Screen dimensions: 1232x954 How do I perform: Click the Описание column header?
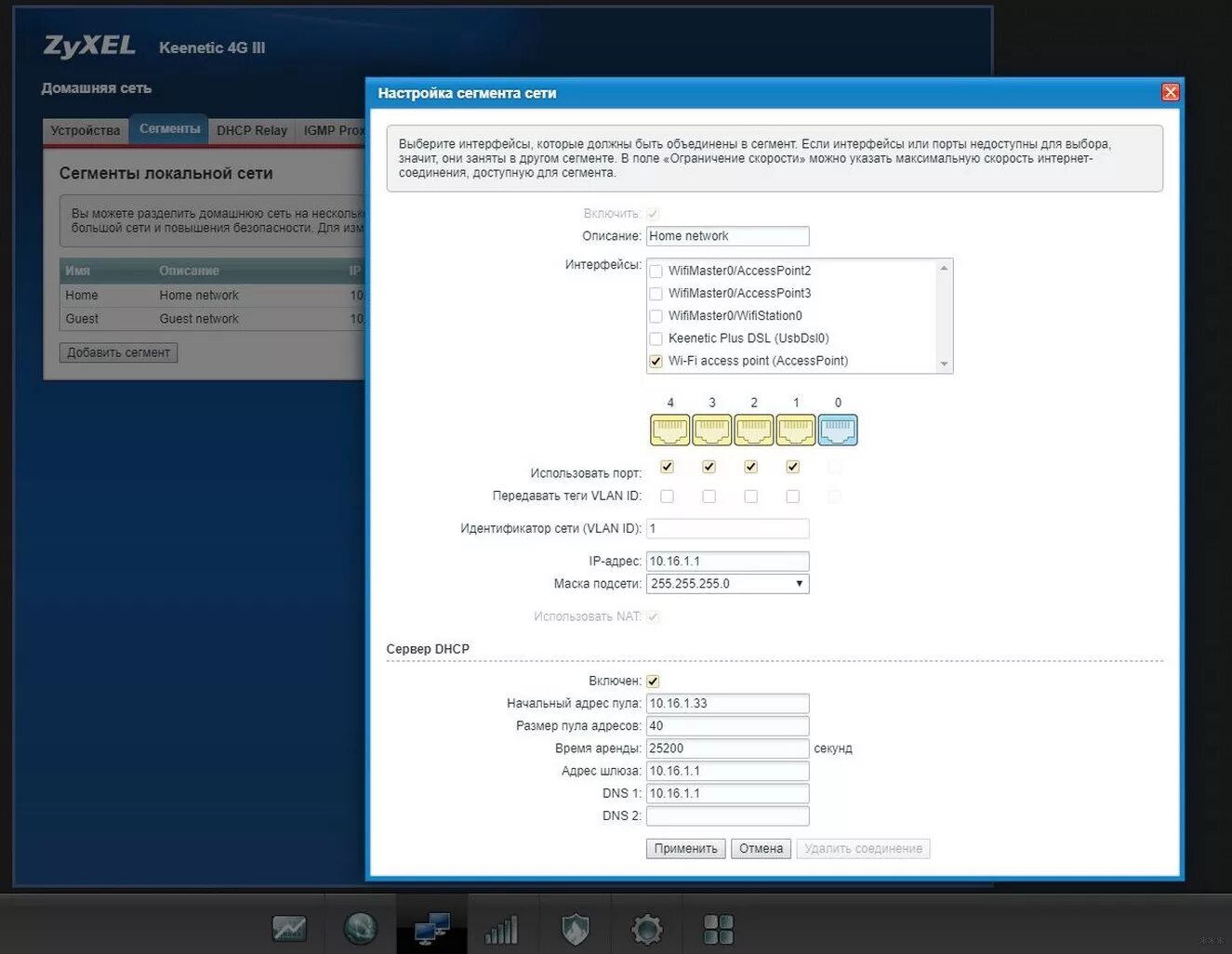(x=189, y=271)
